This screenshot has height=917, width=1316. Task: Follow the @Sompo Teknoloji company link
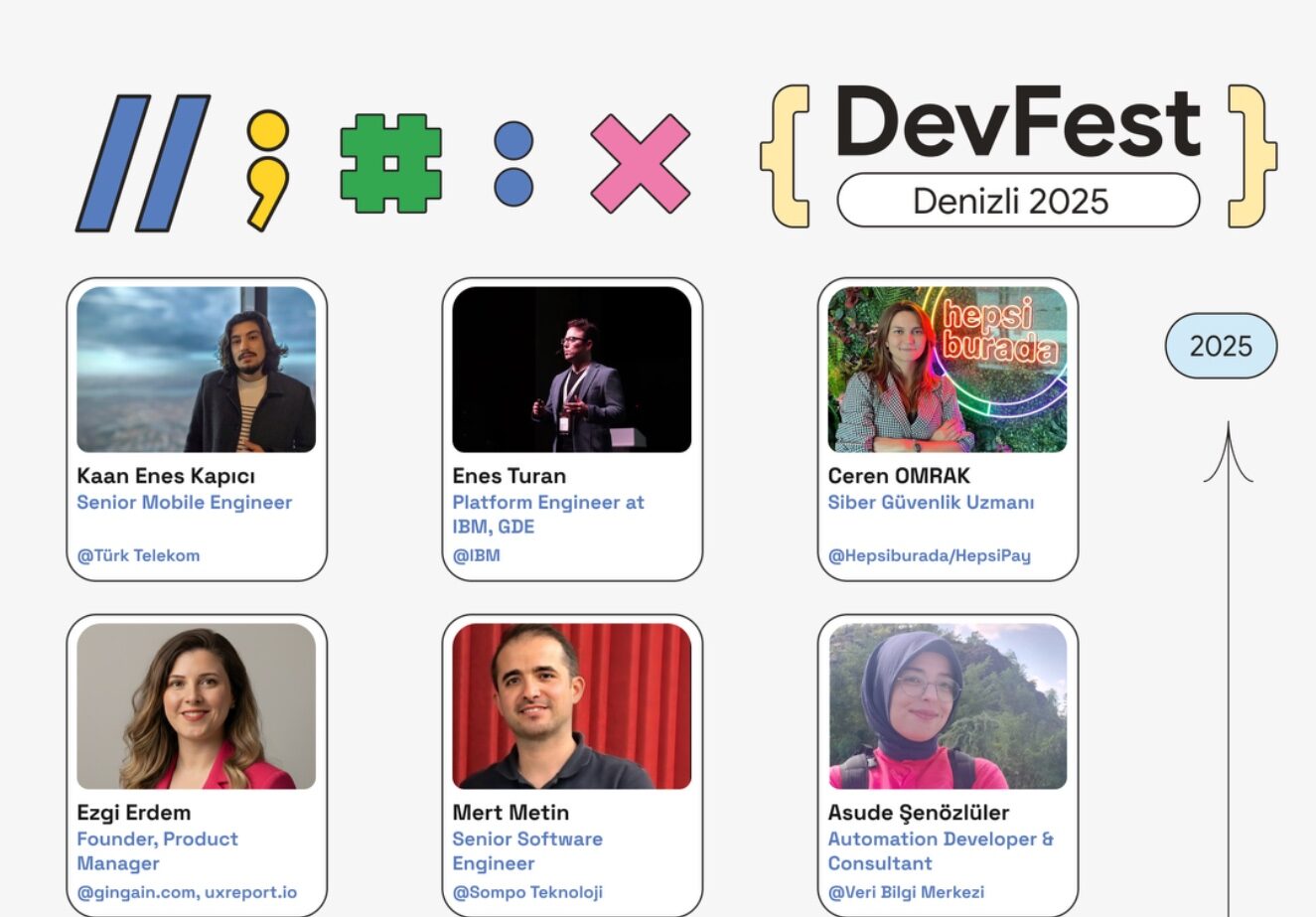(527, 892)
